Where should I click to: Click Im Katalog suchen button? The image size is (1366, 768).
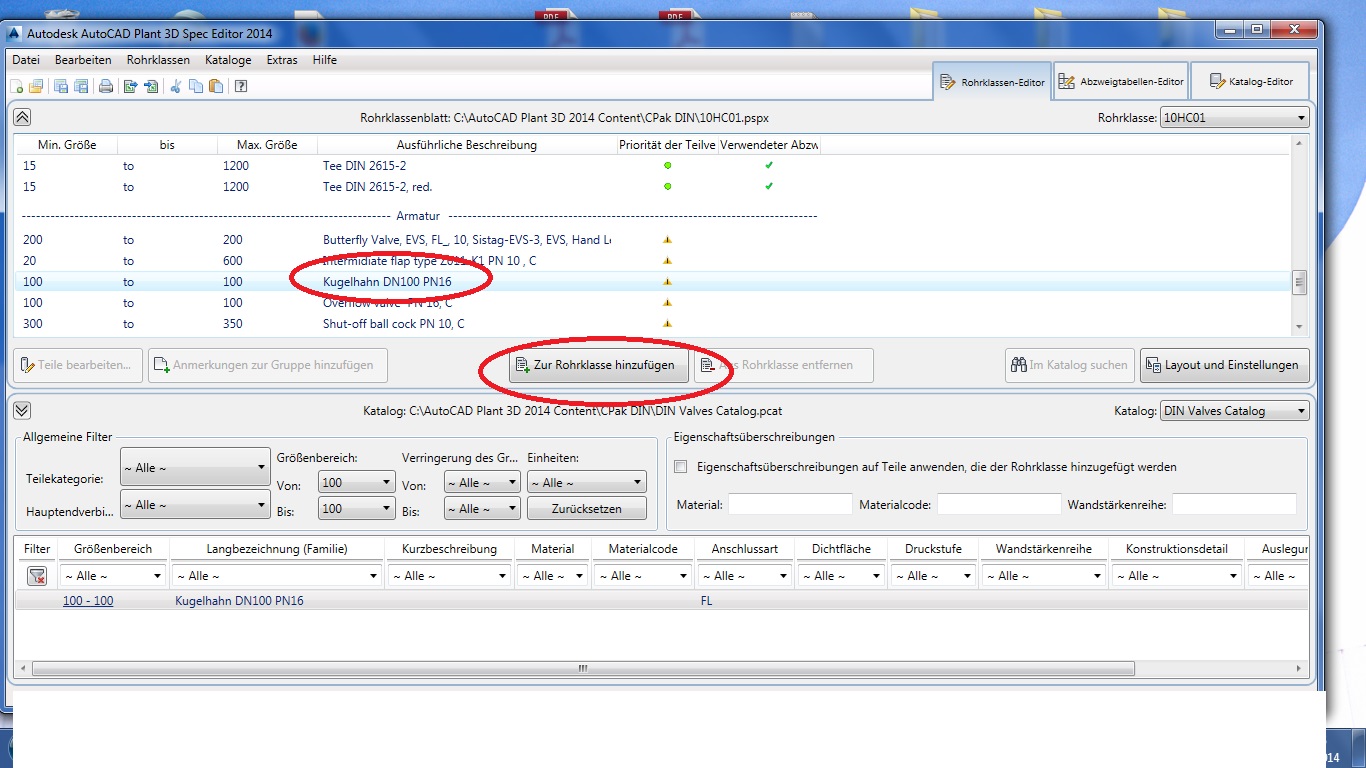[x=1069, y=365]
